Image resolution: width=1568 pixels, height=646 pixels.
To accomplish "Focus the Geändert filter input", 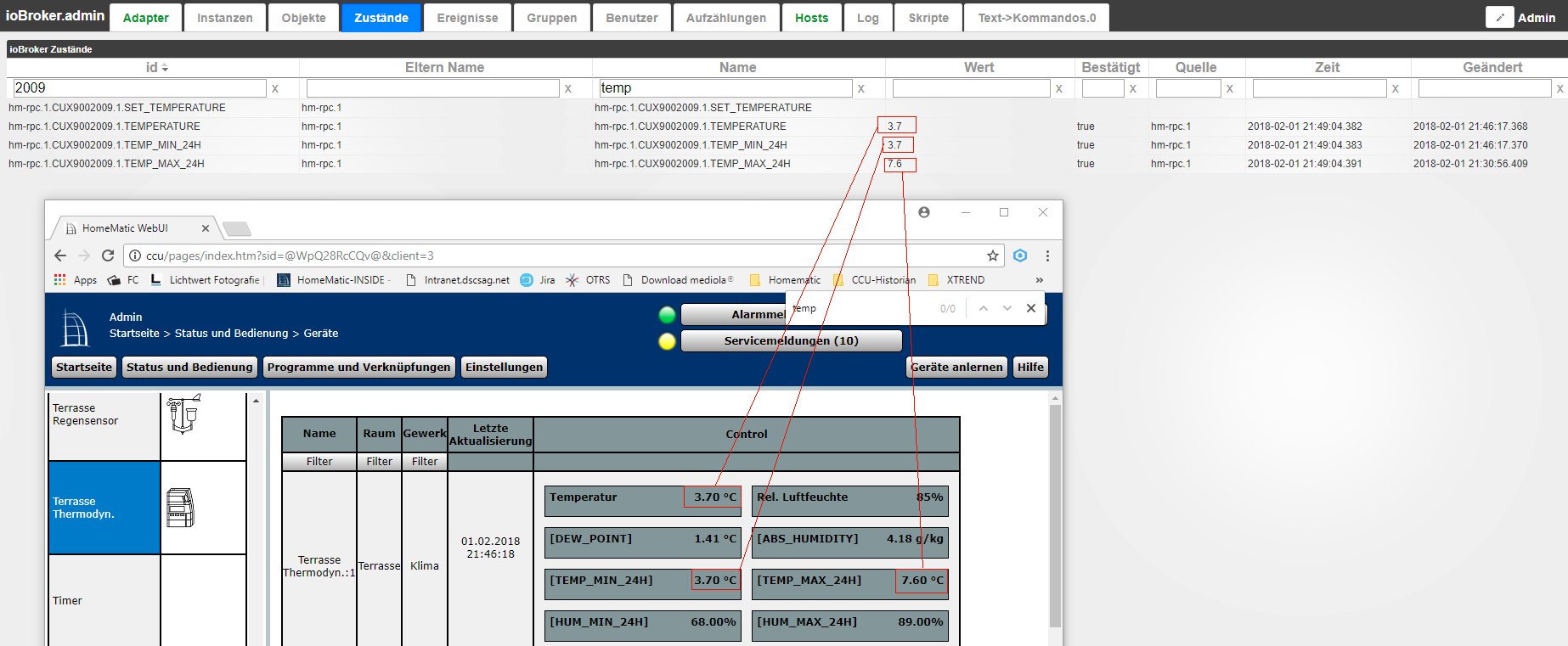I will click(x=1485, y=88).
